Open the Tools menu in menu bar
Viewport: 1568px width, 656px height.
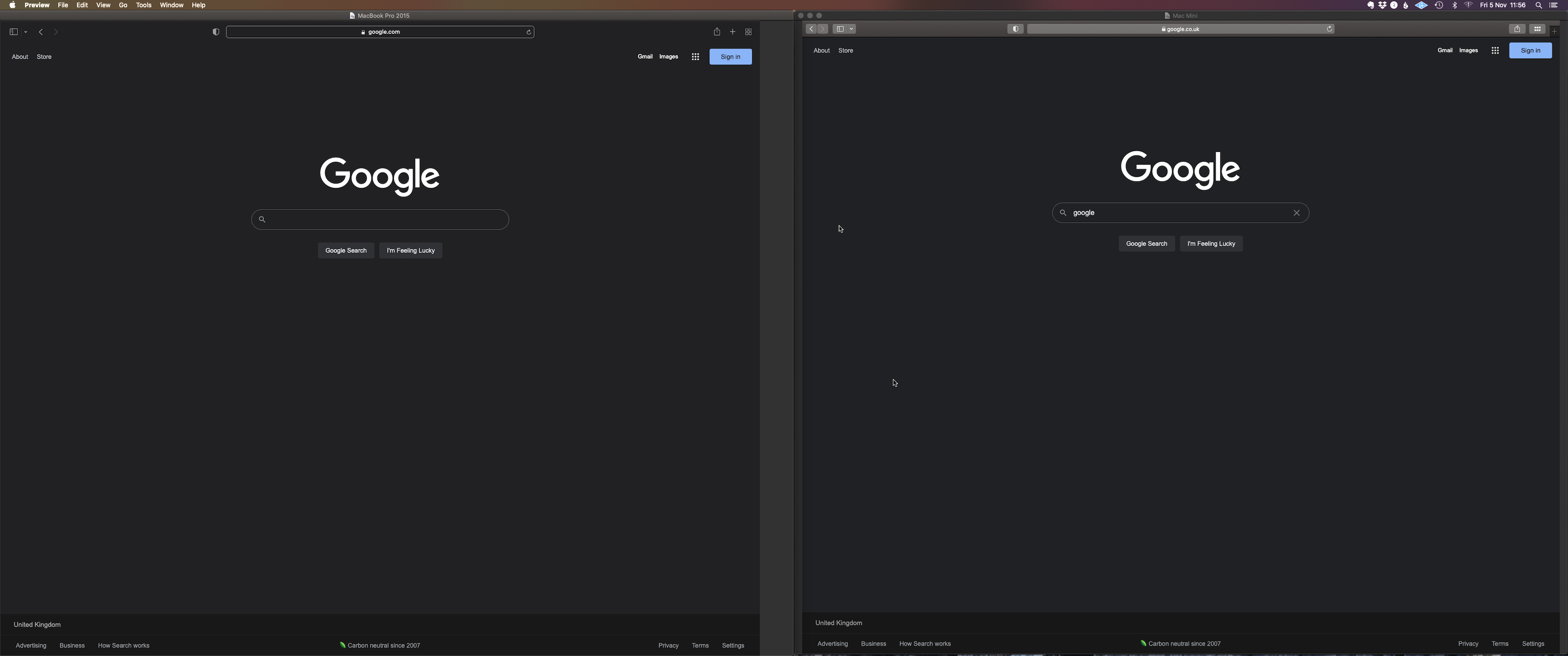[x=144, y=5]
